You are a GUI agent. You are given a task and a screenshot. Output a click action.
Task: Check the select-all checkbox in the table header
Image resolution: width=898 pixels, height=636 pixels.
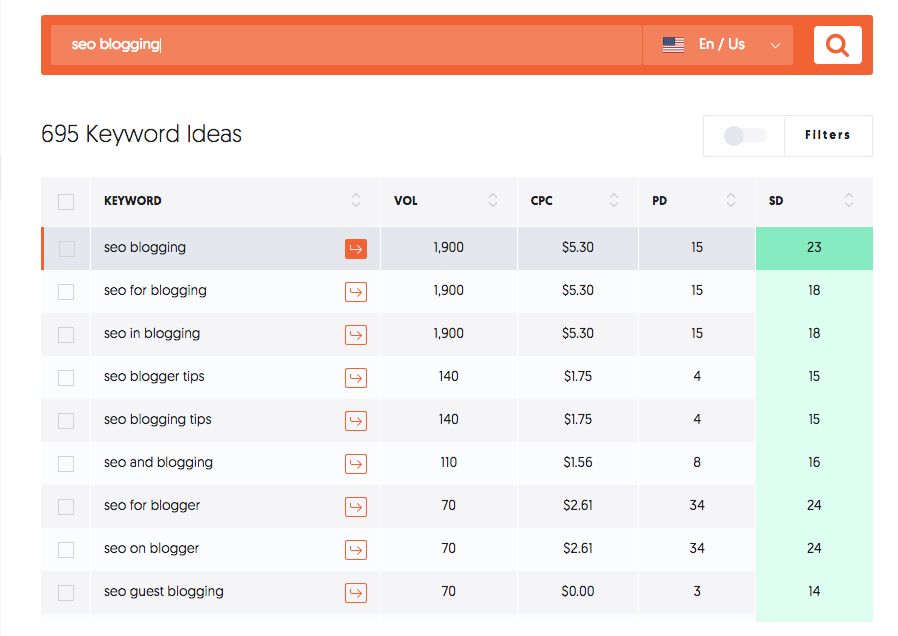(65, 200)
